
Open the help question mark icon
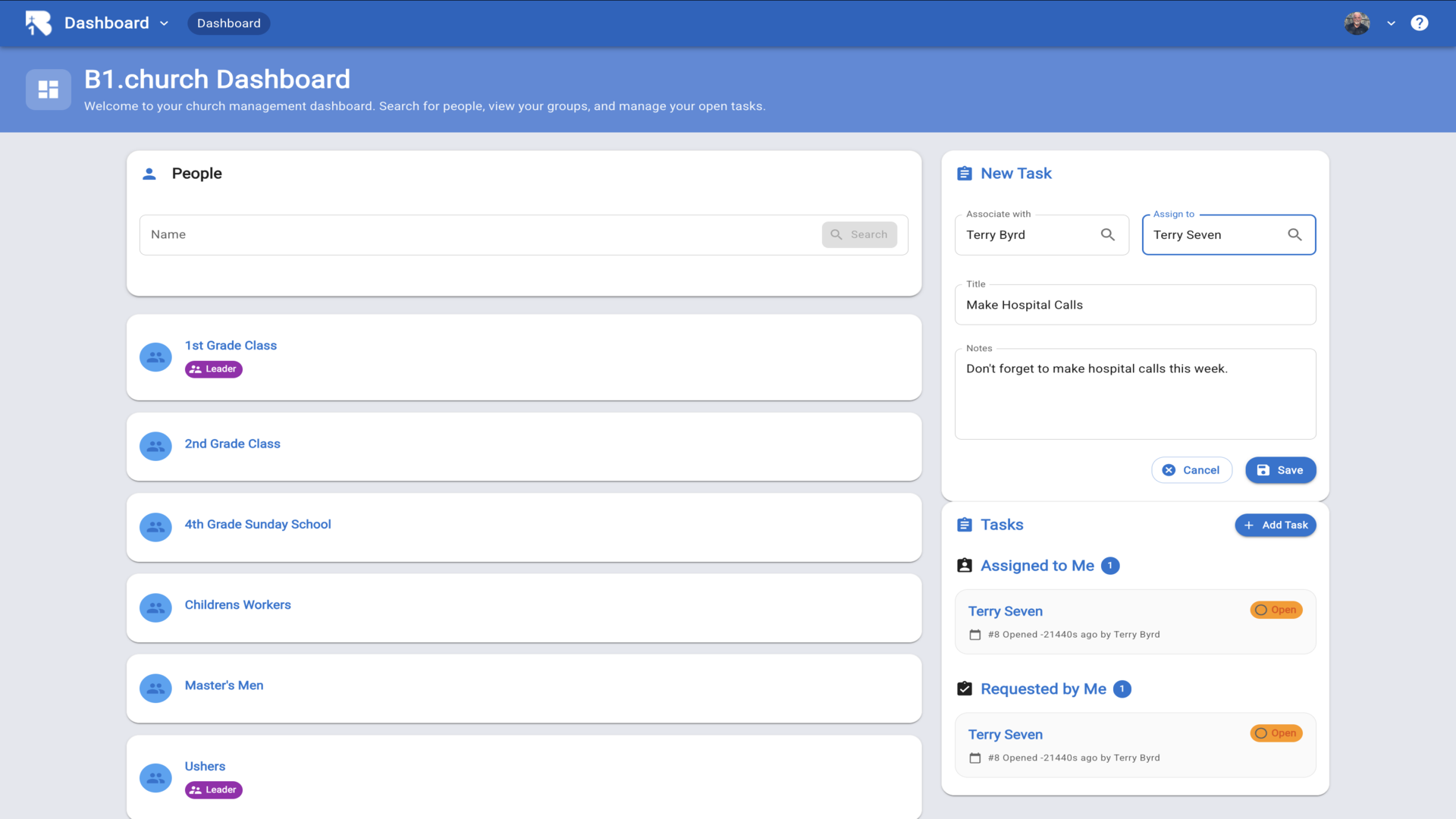pyautogui.click(x=1419, y=23)
